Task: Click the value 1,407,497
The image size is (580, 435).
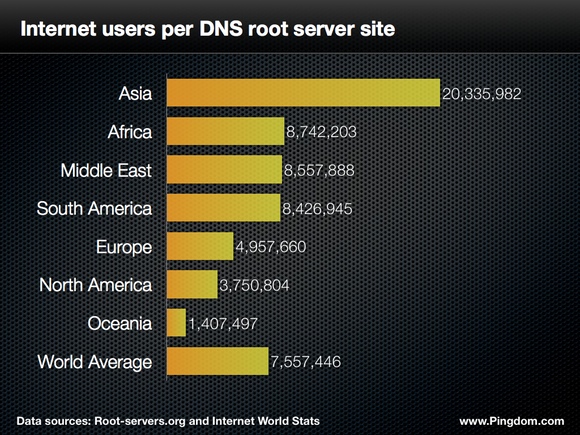Action: pos(223,324)
